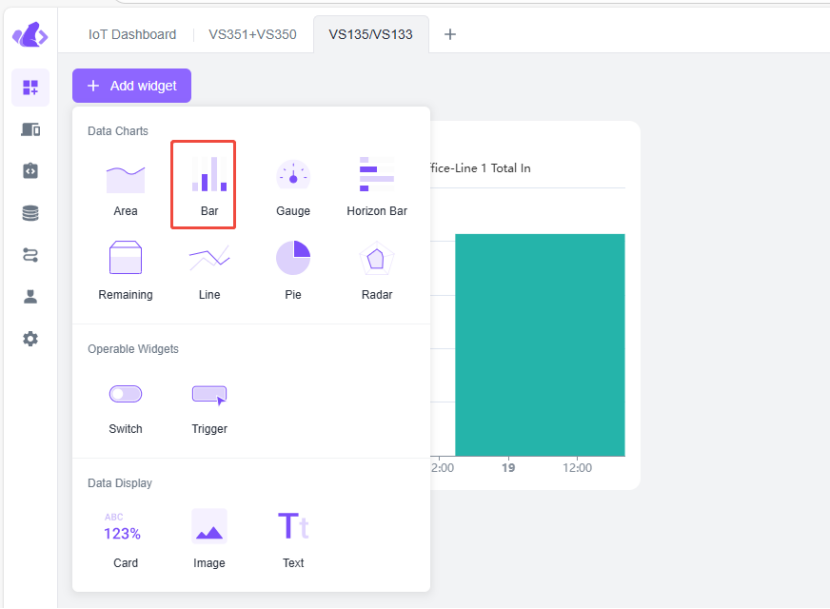Click the Add widget button
Screen dimensions: 830x609
click(x=132, y=86)
